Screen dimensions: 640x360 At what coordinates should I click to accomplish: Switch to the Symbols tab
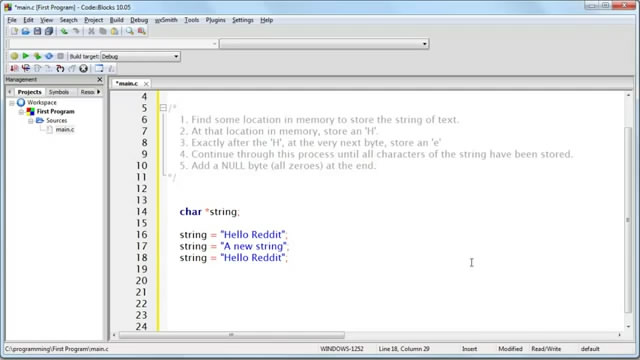click(x=59, y=92)
